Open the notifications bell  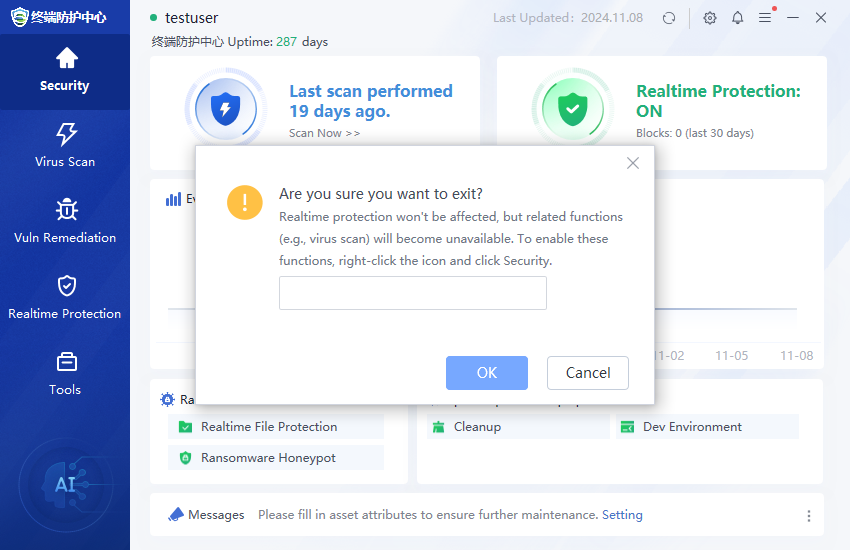738,18
